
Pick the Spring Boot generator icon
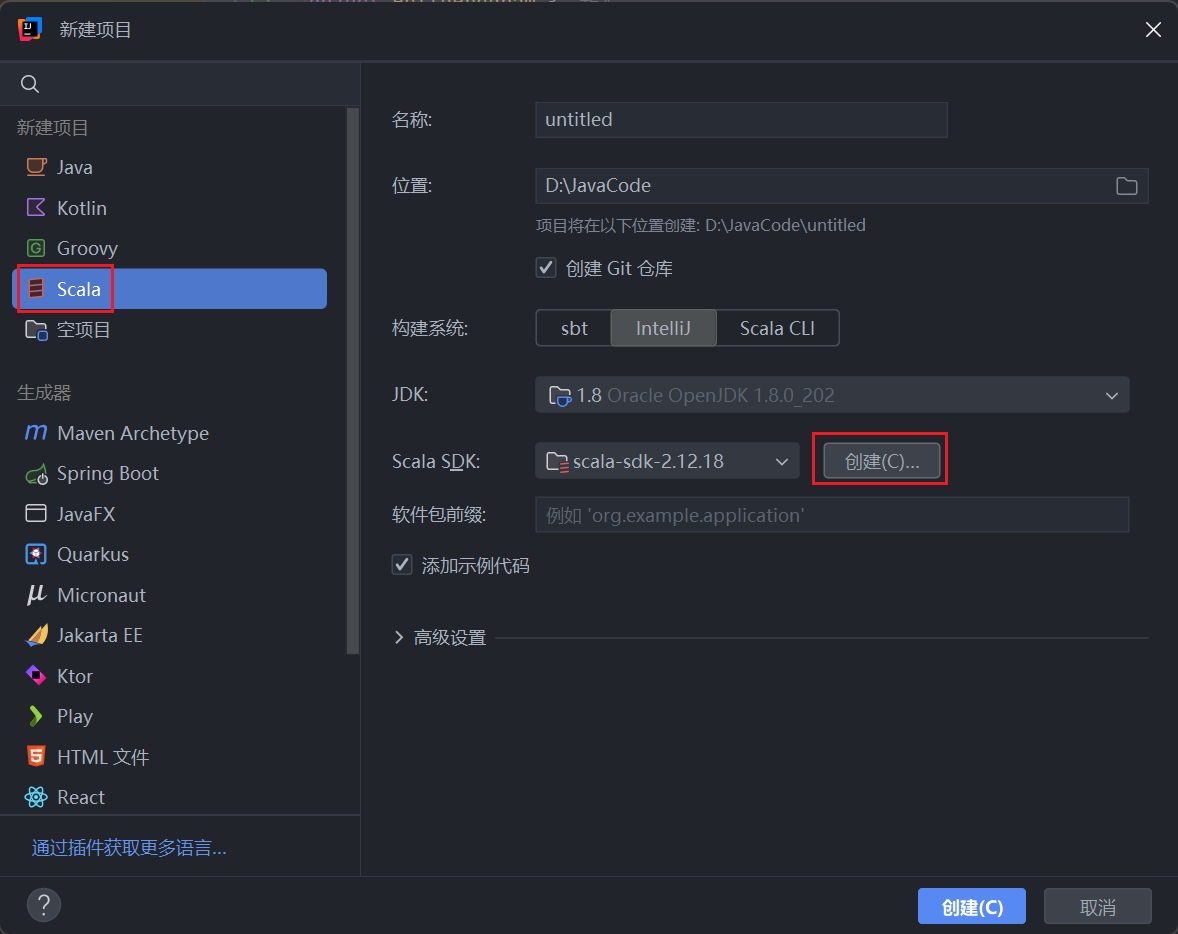coord(36,474)
